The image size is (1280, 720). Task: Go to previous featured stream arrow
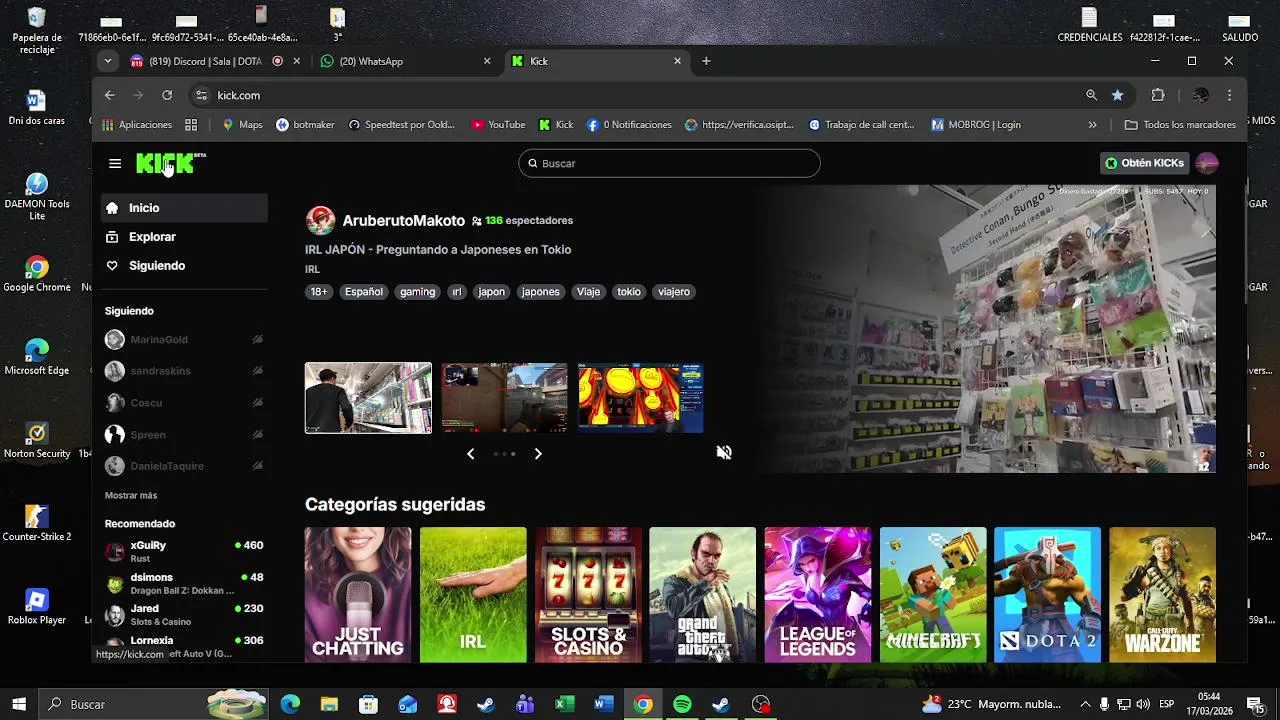471,454
